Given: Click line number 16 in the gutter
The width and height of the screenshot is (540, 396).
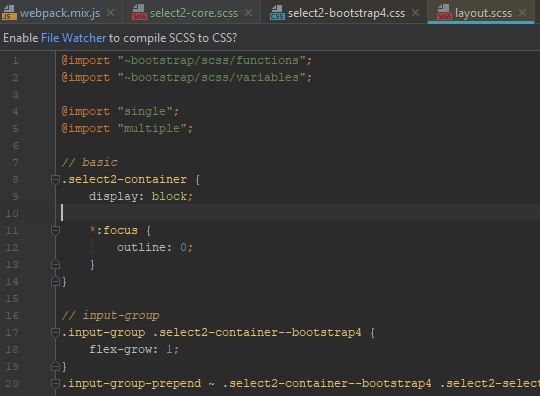Looking at the screenshot, I should coord(12,315).
